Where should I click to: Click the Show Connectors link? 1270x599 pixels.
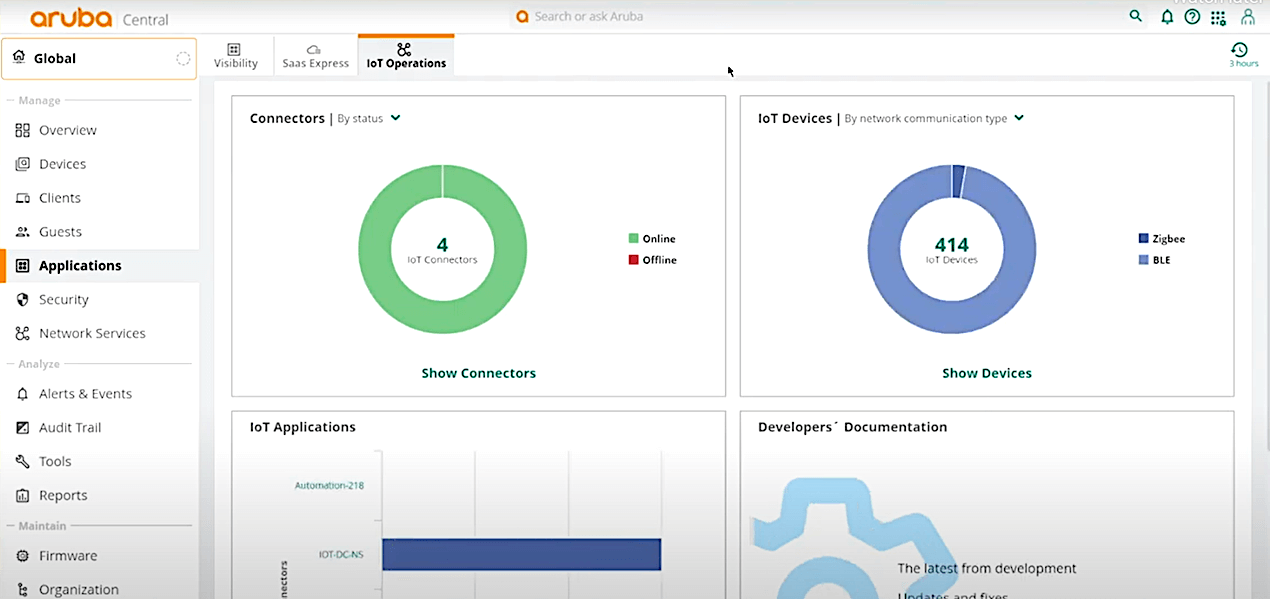[x=478, y=373]
